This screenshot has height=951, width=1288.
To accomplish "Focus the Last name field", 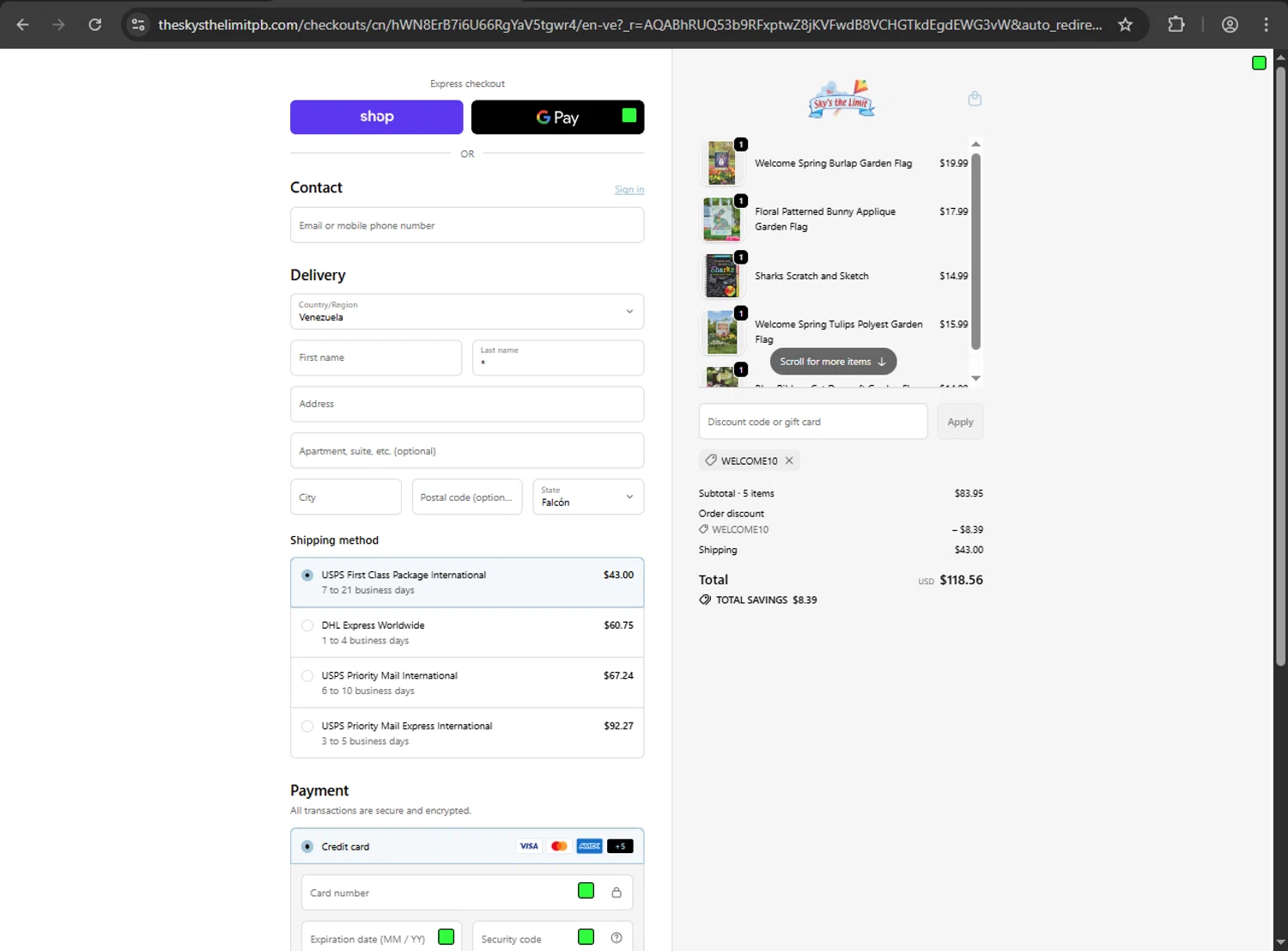I will click(x=558, y=357).
